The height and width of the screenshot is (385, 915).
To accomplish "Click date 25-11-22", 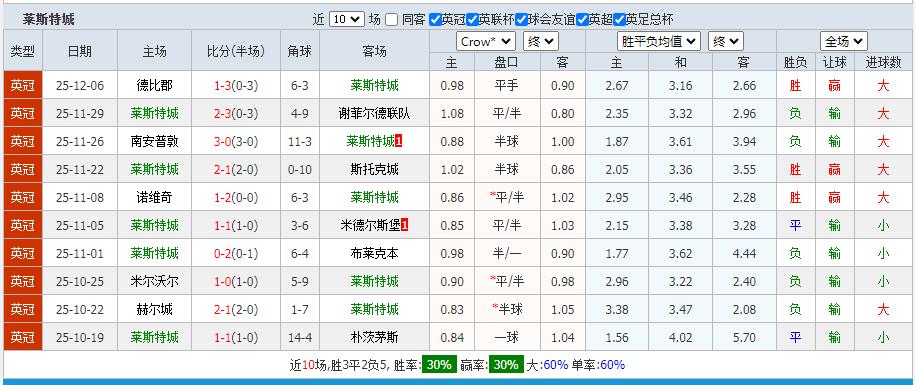I will tap(79, 170).
